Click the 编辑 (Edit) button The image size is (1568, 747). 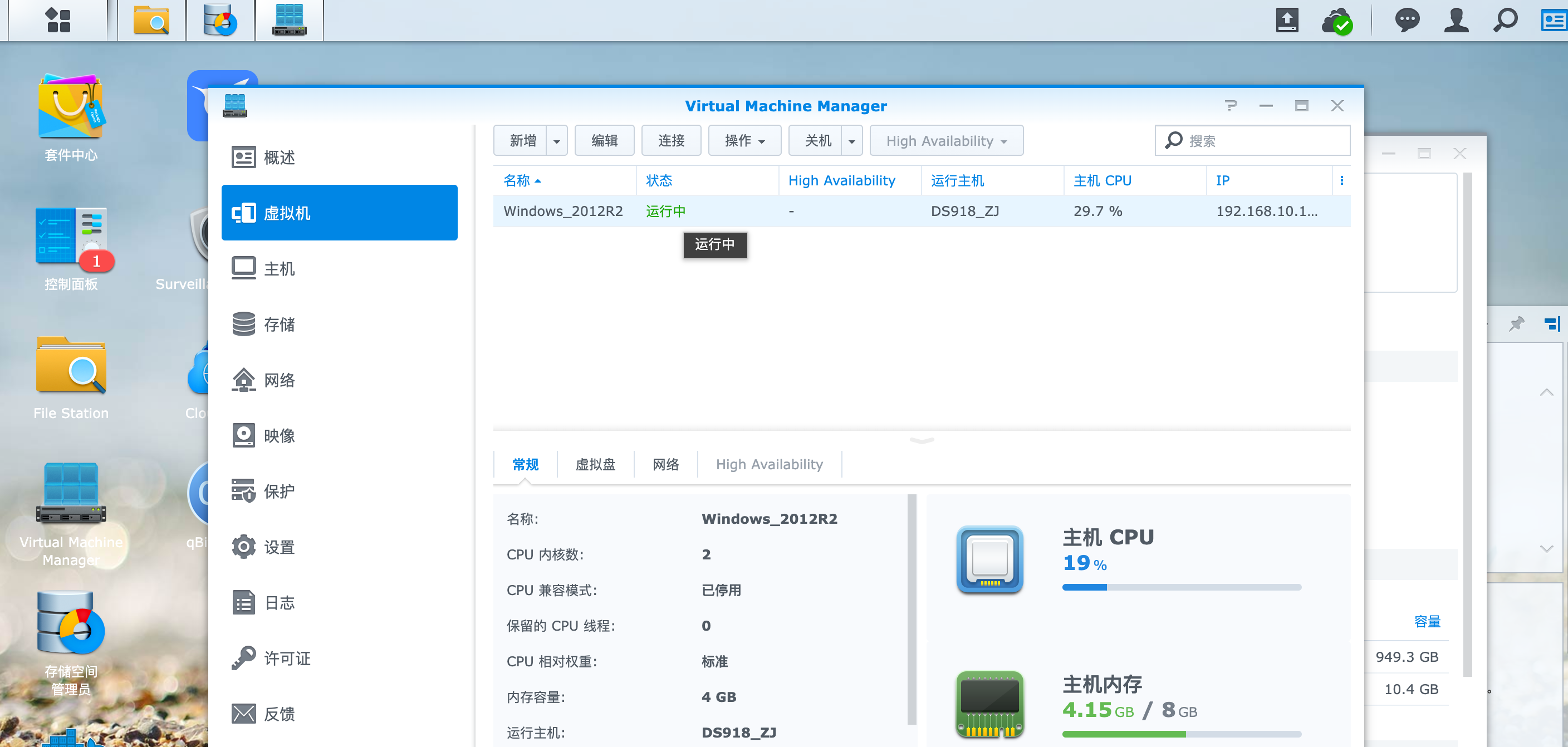click(604, 141)
